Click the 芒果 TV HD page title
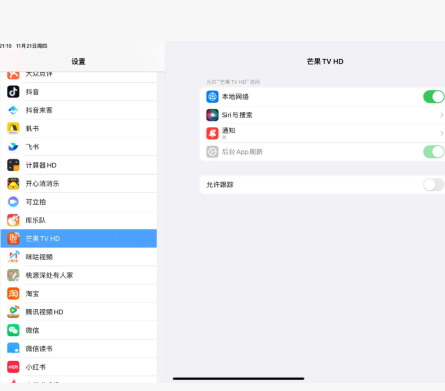The height and width of the screenshot is (391, 445). click(x=325, y=61)
